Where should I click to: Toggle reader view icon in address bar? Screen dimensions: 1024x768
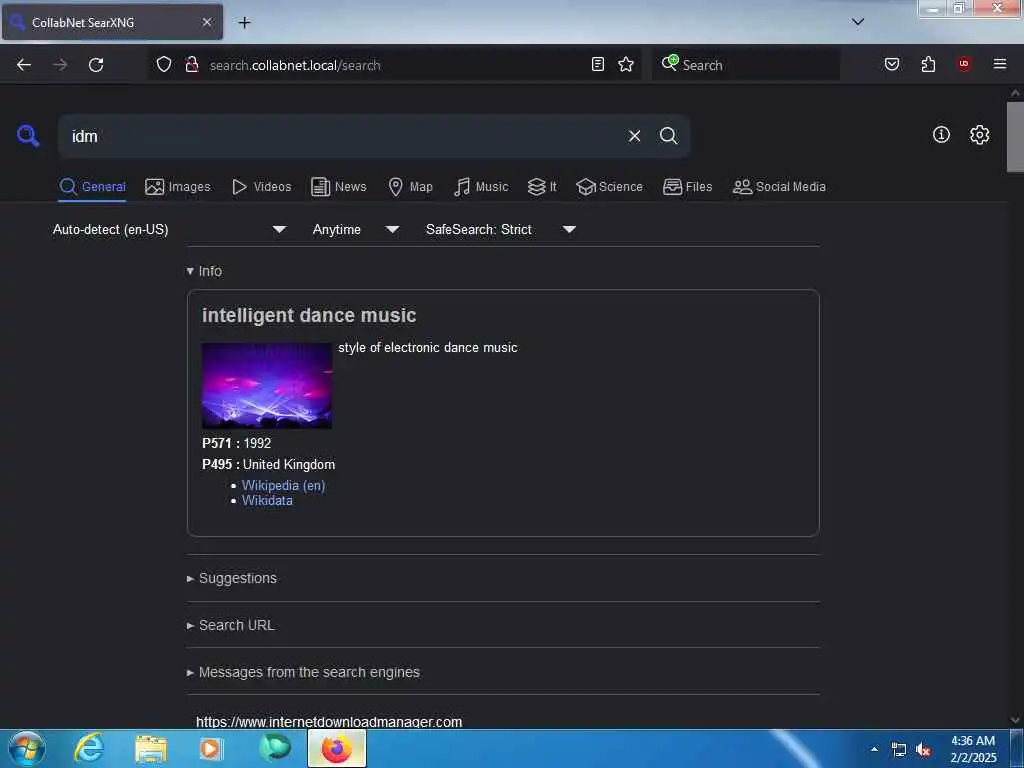pyautogui.click(x=598, y=64)
